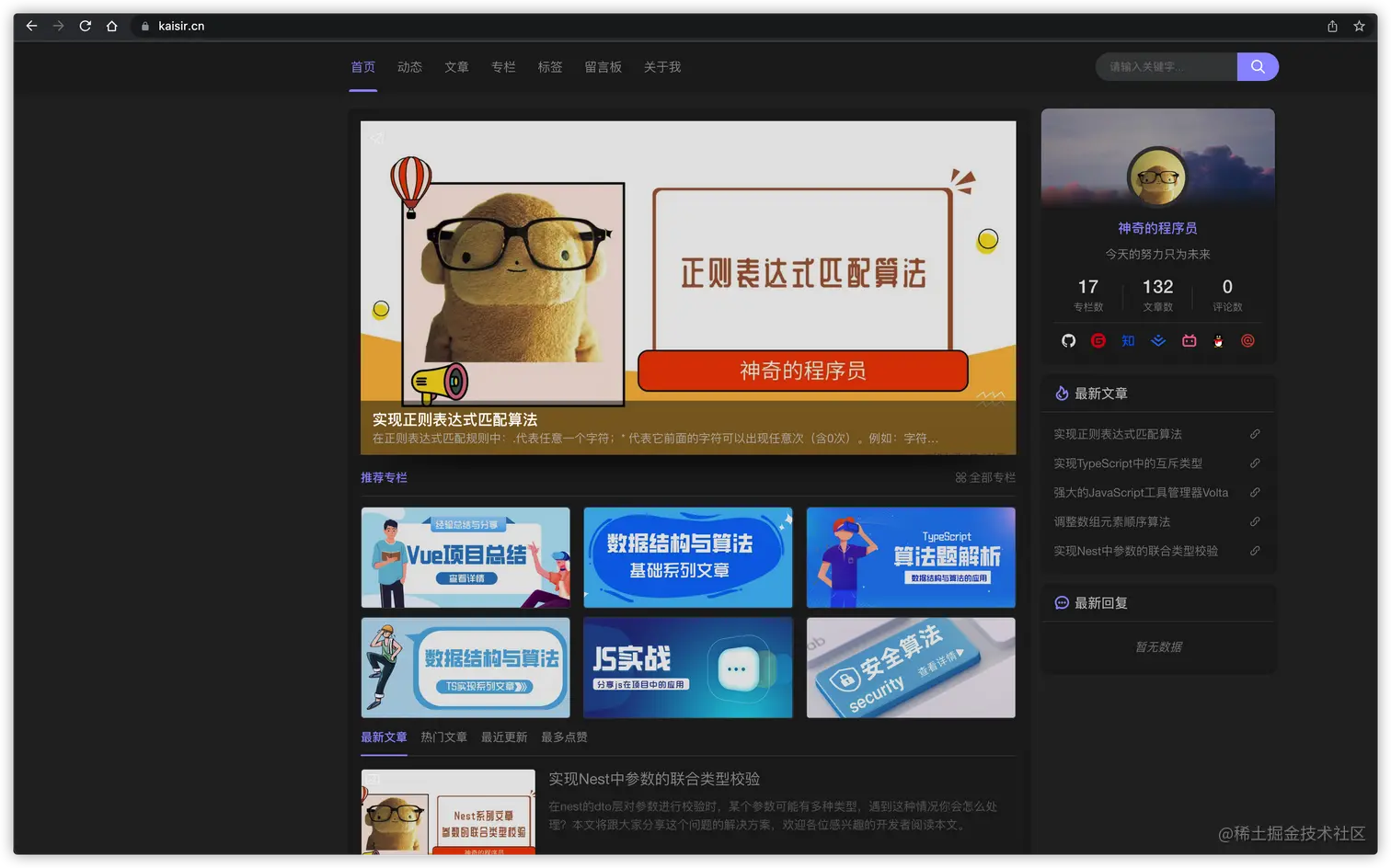The width and height of the screenshot is (1391, 868).
Task: Open sidebar article 实现Nest中参数的联合类型校验
Action: [x=1136, y=551]
